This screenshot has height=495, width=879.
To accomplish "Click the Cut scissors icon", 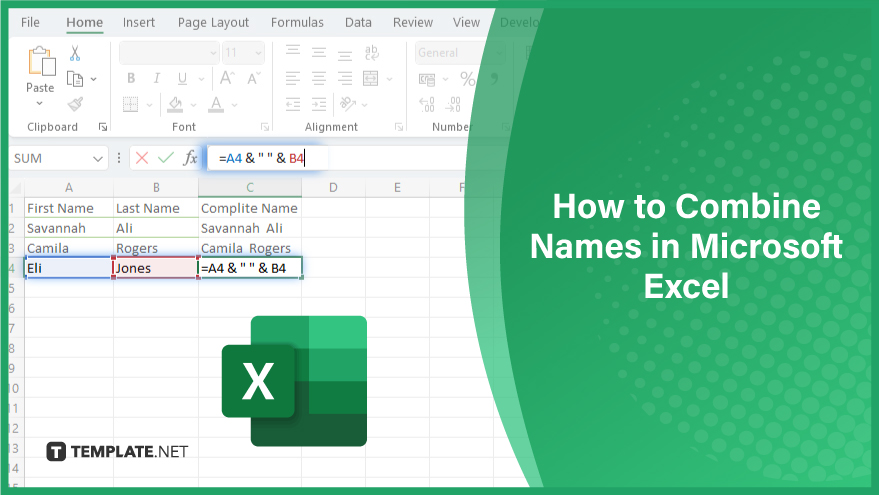I will (x=75, y=53).
